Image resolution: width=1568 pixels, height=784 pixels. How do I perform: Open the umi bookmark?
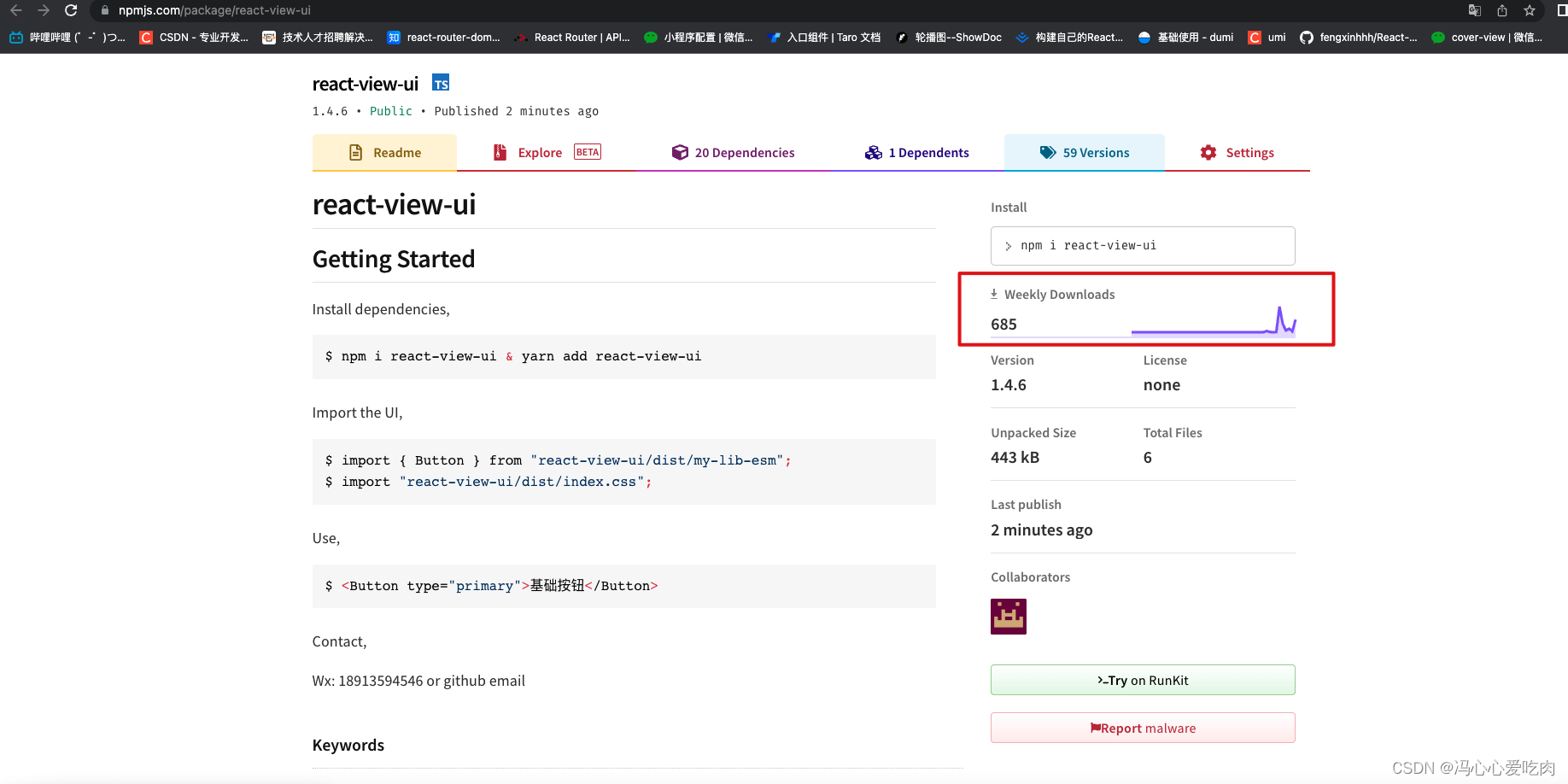(x=1267, y=38)
